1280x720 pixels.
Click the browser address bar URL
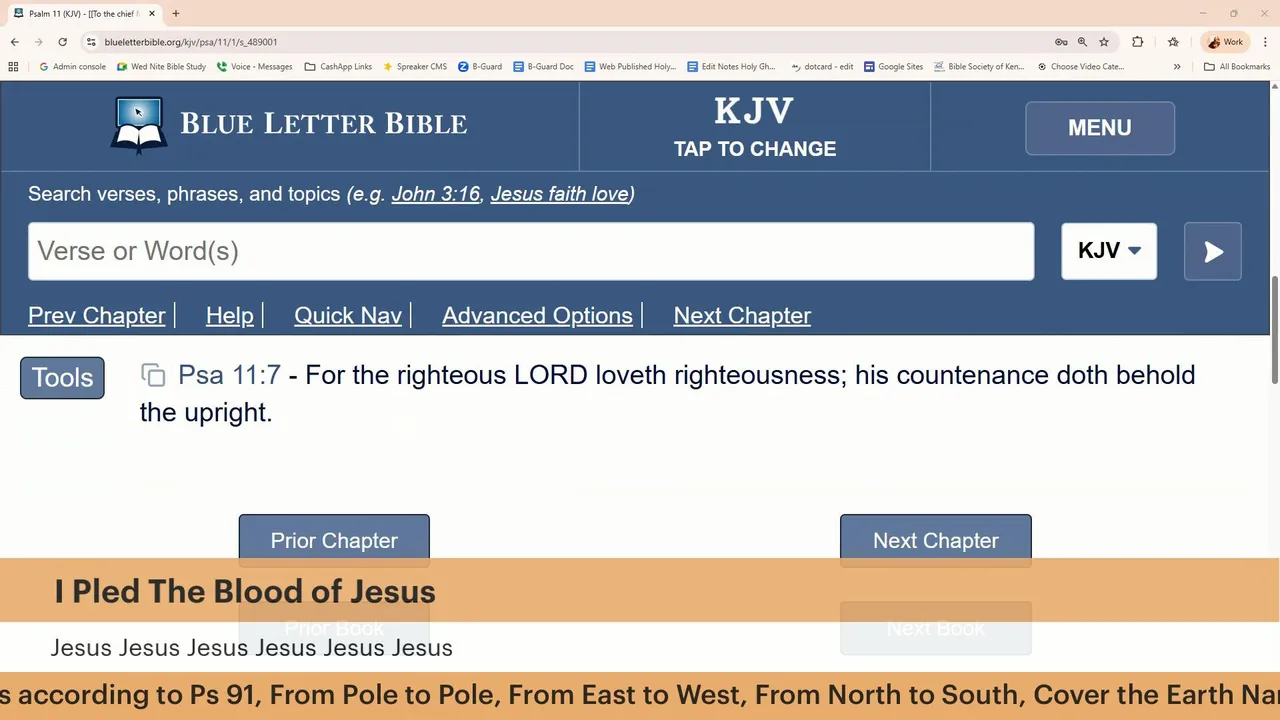pyautogui.click(x=191, y=42)
